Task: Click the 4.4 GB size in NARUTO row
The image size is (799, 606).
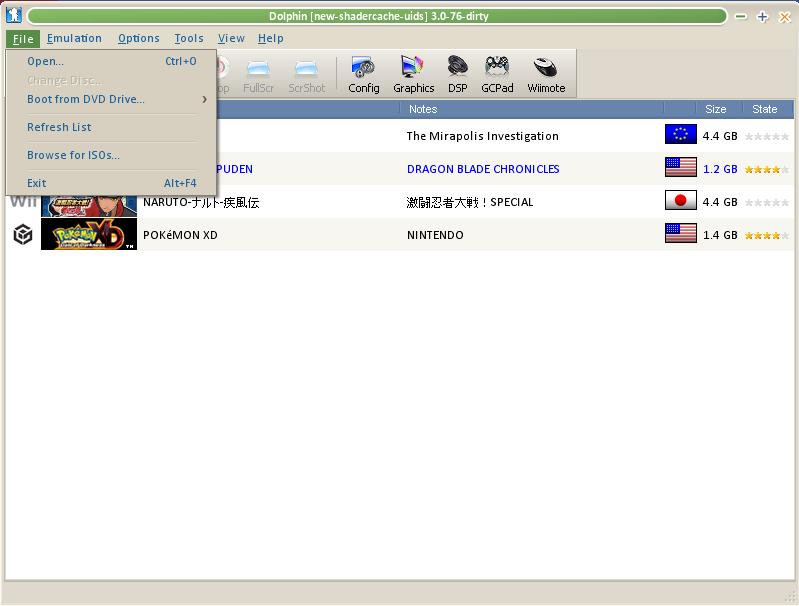Action: 720,202
